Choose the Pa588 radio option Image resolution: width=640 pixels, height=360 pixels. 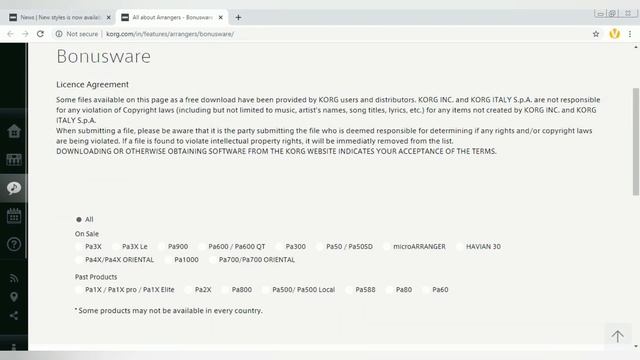[349, 290]
